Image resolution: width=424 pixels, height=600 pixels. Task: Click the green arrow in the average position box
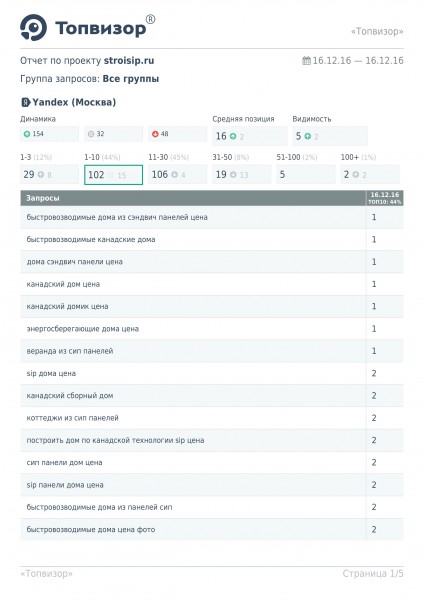pos(233,136)
